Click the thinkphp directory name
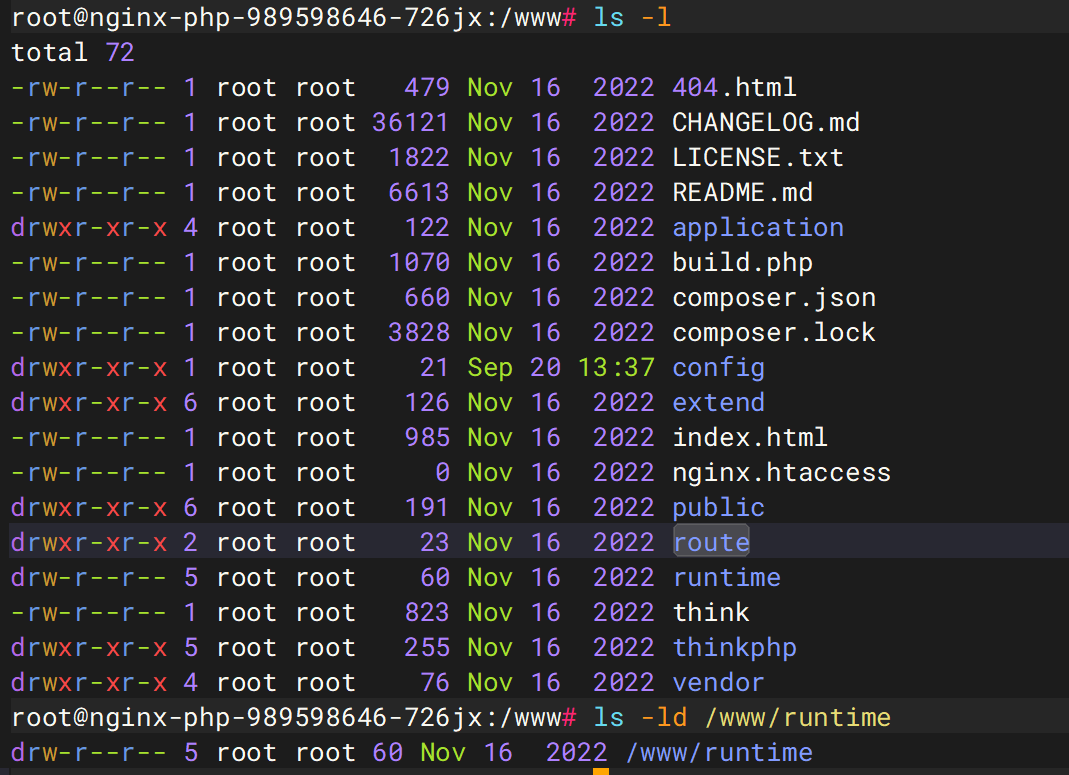Screen dimensions: 1069x775 click(x=734, y=648)
